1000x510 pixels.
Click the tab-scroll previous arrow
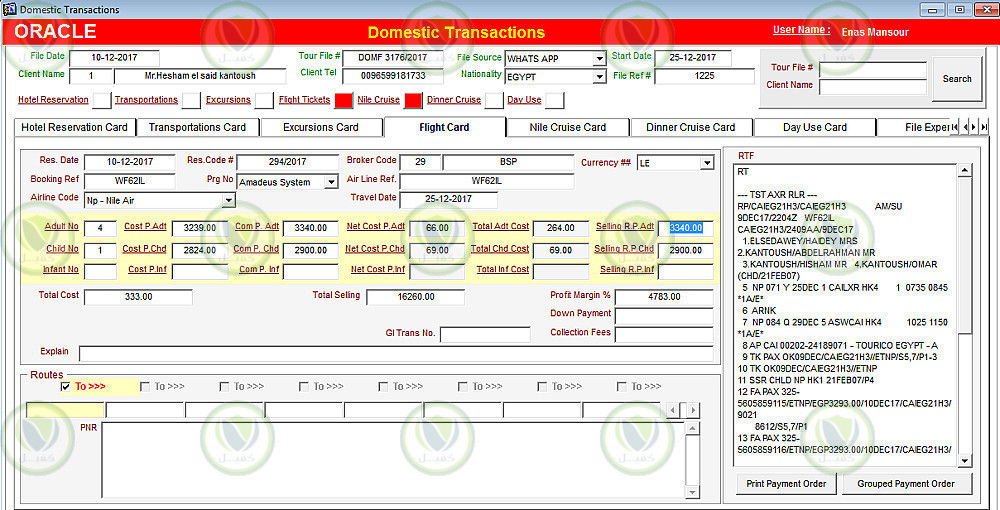pos(965,128)
